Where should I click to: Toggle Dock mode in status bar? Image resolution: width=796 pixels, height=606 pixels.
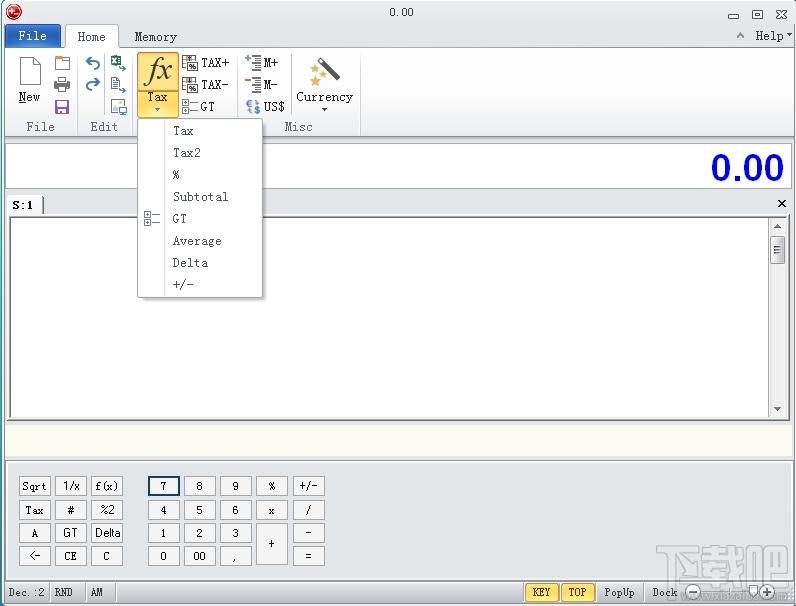664,592
